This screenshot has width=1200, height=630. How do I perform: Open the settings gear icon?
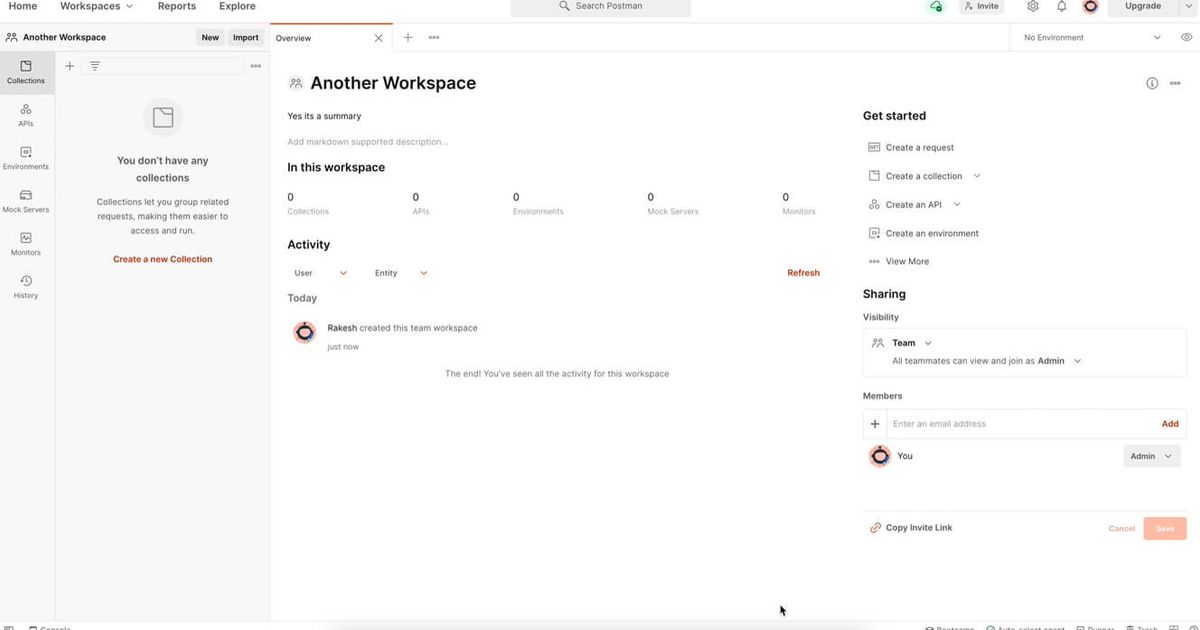point(1033,6)
